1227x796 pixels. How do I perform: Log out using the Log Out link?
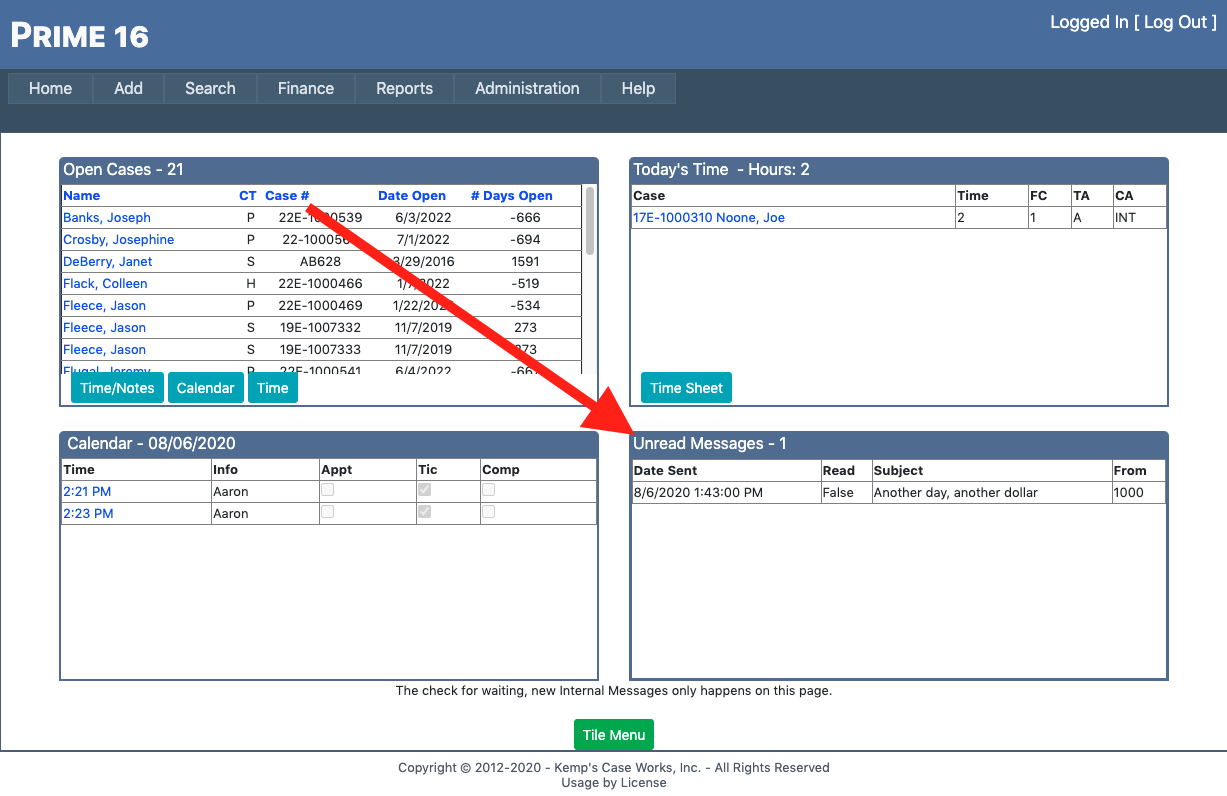[1175, 22]
